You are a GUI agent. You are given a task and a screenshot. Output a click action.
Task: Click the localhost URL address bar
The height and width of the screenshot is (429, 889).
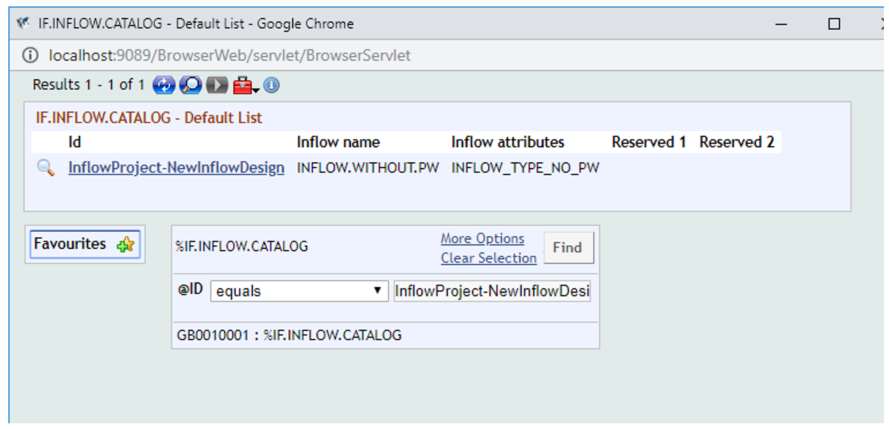230,56
